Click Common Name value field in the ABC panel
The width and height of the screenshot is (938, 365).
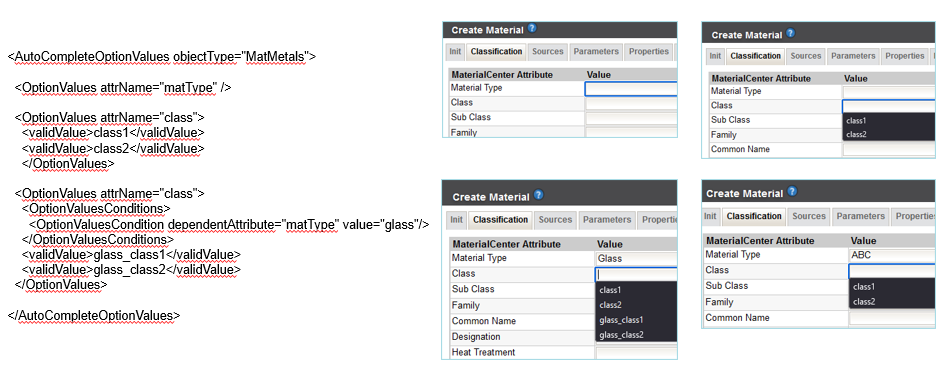[x=891, y=318]
